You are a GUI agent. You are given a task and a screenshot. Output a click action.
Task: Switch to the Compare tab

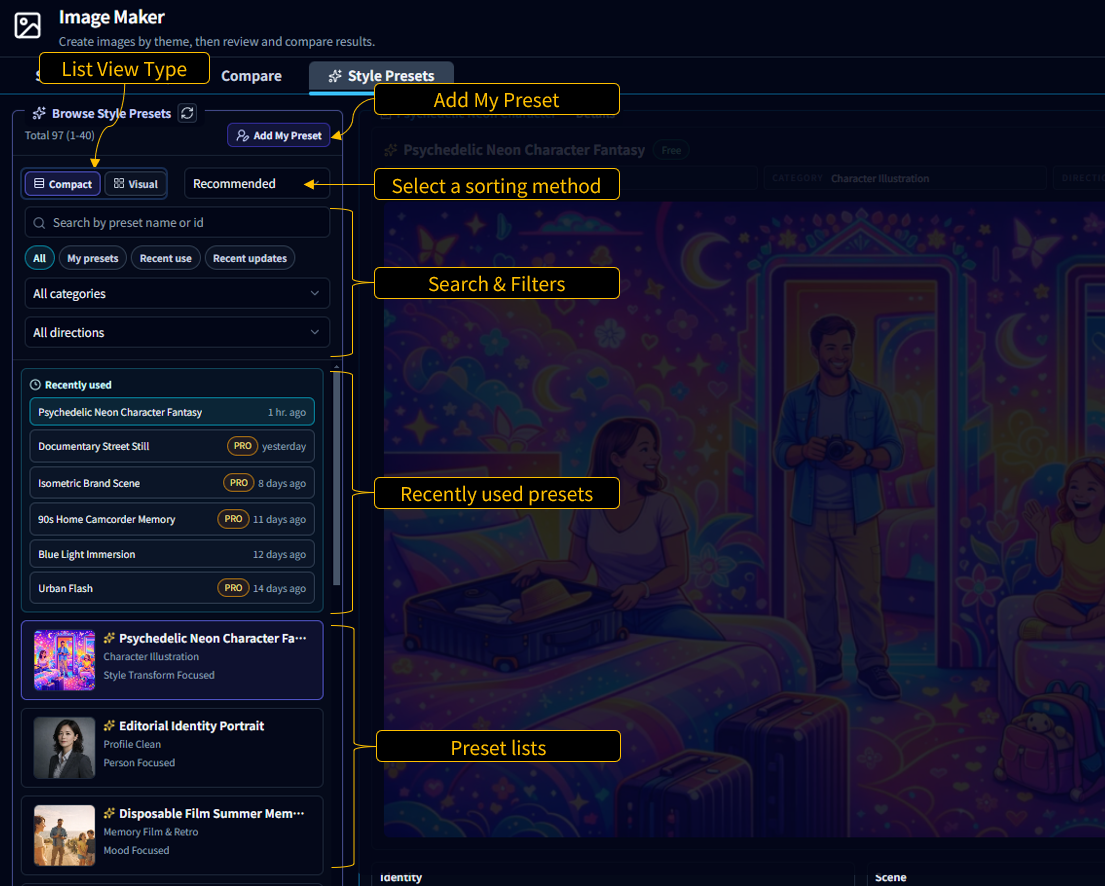tap(251, 75)
